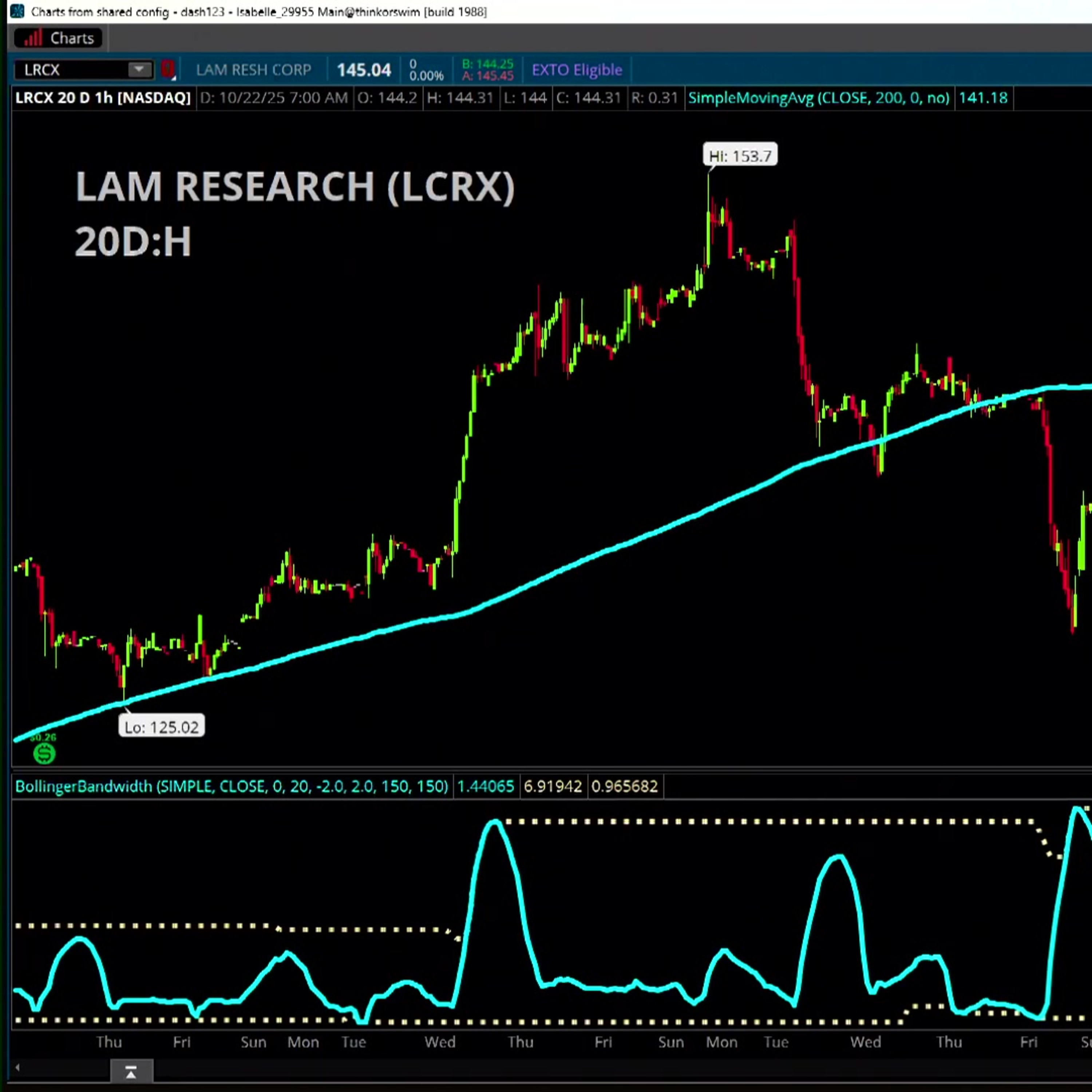Open the EXTO Eligible link
Viewport: 1092px width, 1092px height.
point(577,70)
